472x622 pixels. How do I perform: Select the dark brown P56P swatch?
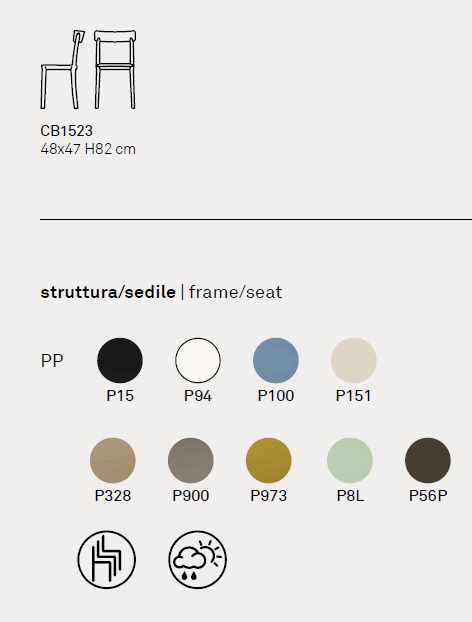tap(428, 460)
